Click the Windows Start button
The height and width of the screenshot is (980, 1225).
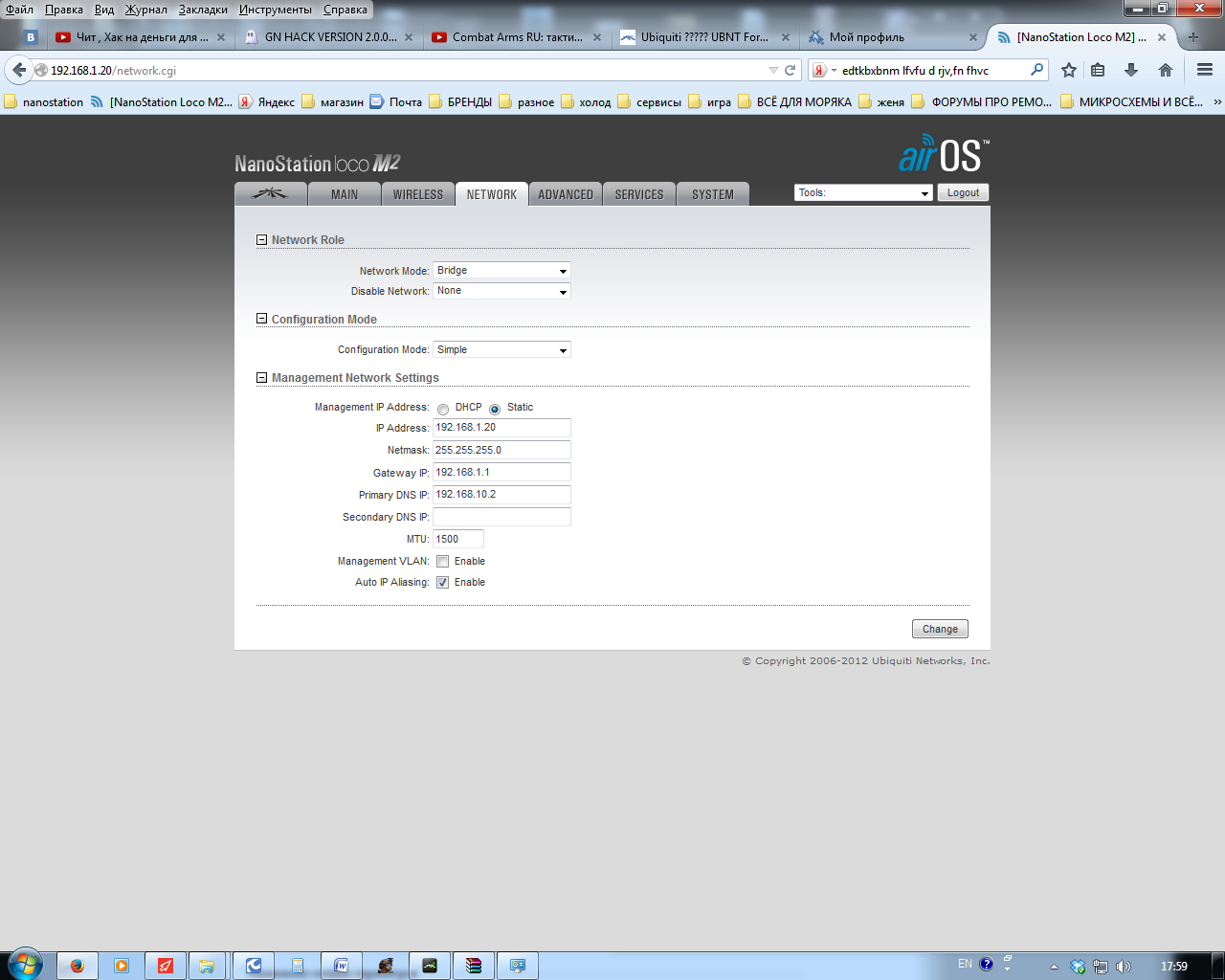pos(25,965)
